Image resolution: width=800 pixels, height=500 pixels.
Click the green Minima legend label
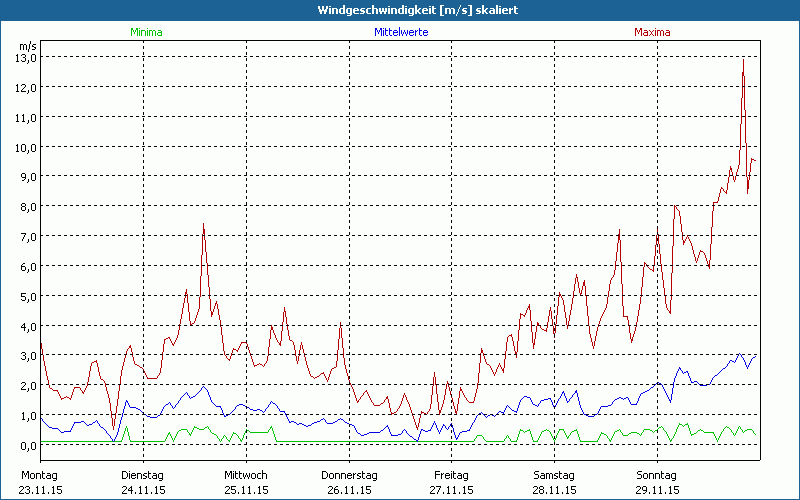coord(145,32)
